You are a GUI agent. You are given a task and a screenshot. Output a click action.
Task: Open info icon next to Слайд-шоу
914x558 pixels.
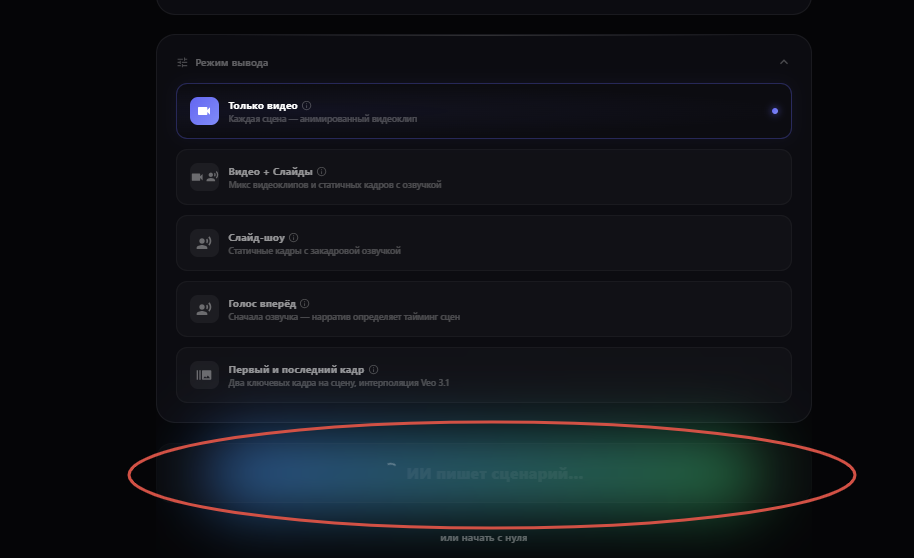tap(294, 237)
